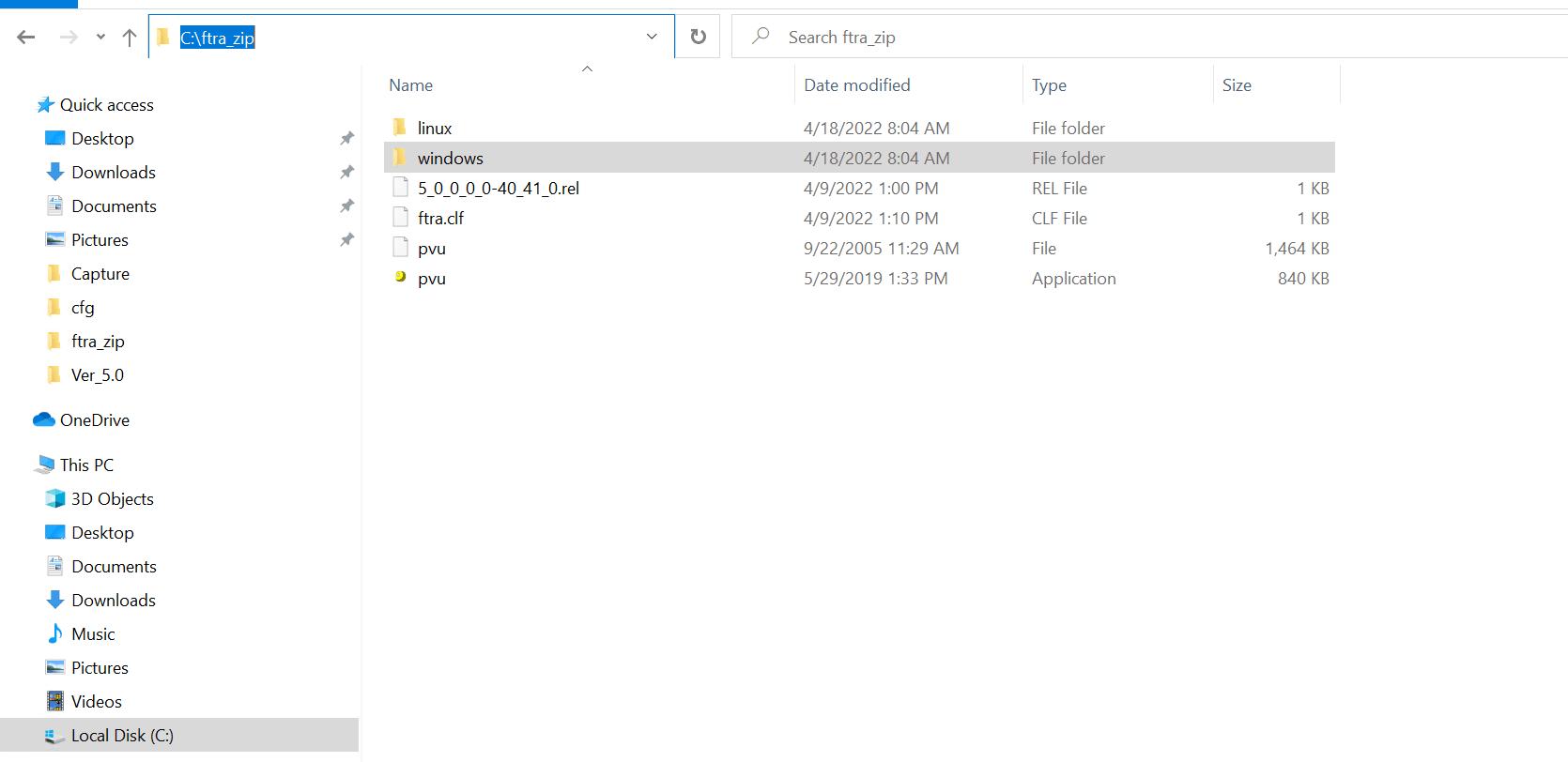Open 3D Objects under This PC
This screenshot has height=762, width=1568.
[x=113, y=499]
